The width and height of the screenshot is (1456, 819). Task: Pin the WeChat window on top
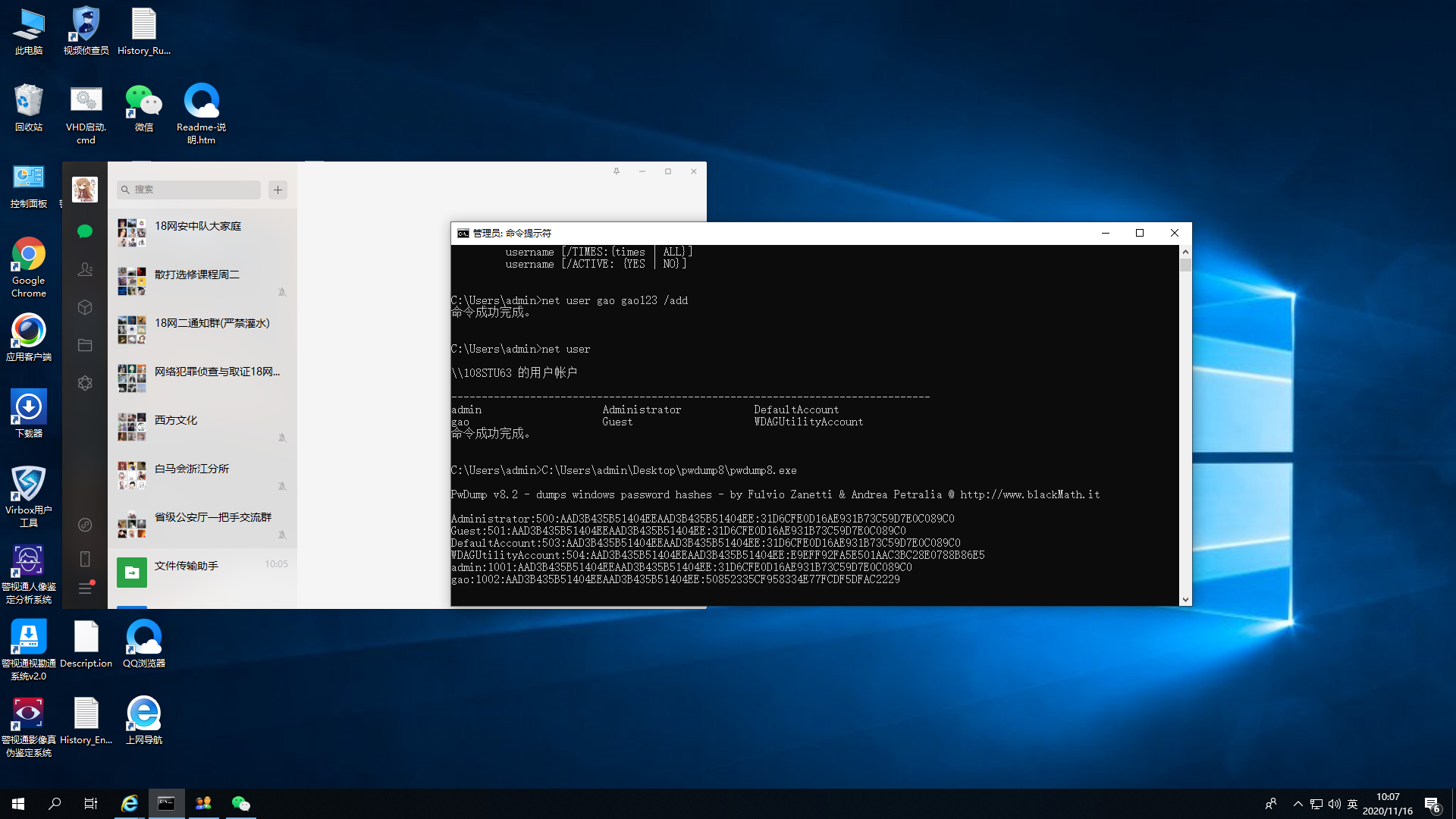[x=617, y=171]
